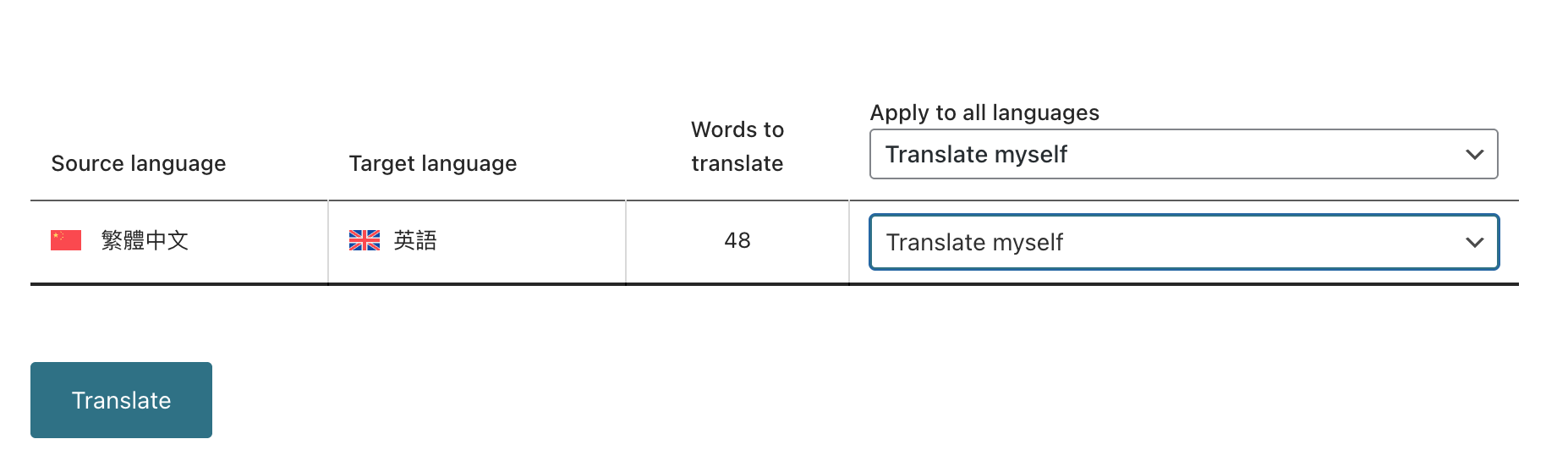Click the Words to translate header

tap(737, 146)
